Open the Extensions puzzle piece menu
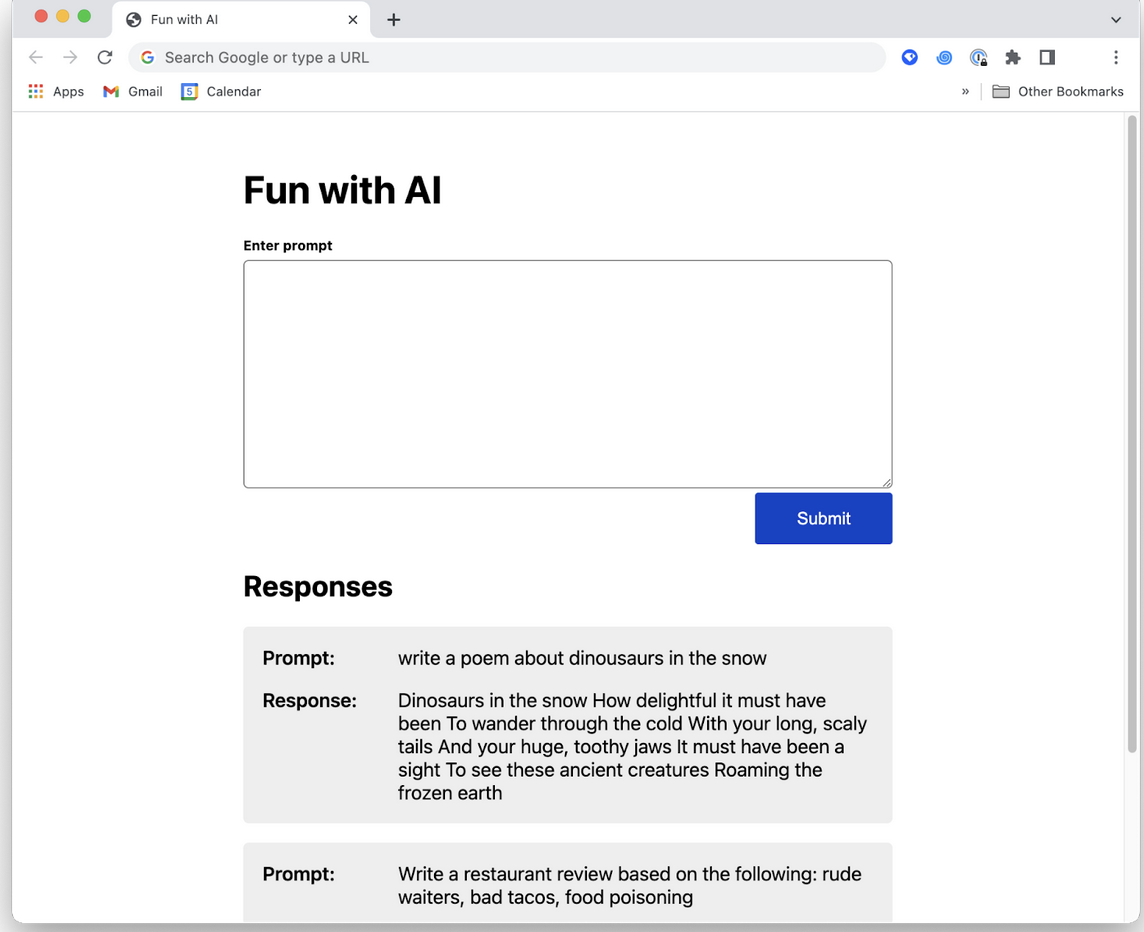The image size is (1144, 932). pos(1013,58)
